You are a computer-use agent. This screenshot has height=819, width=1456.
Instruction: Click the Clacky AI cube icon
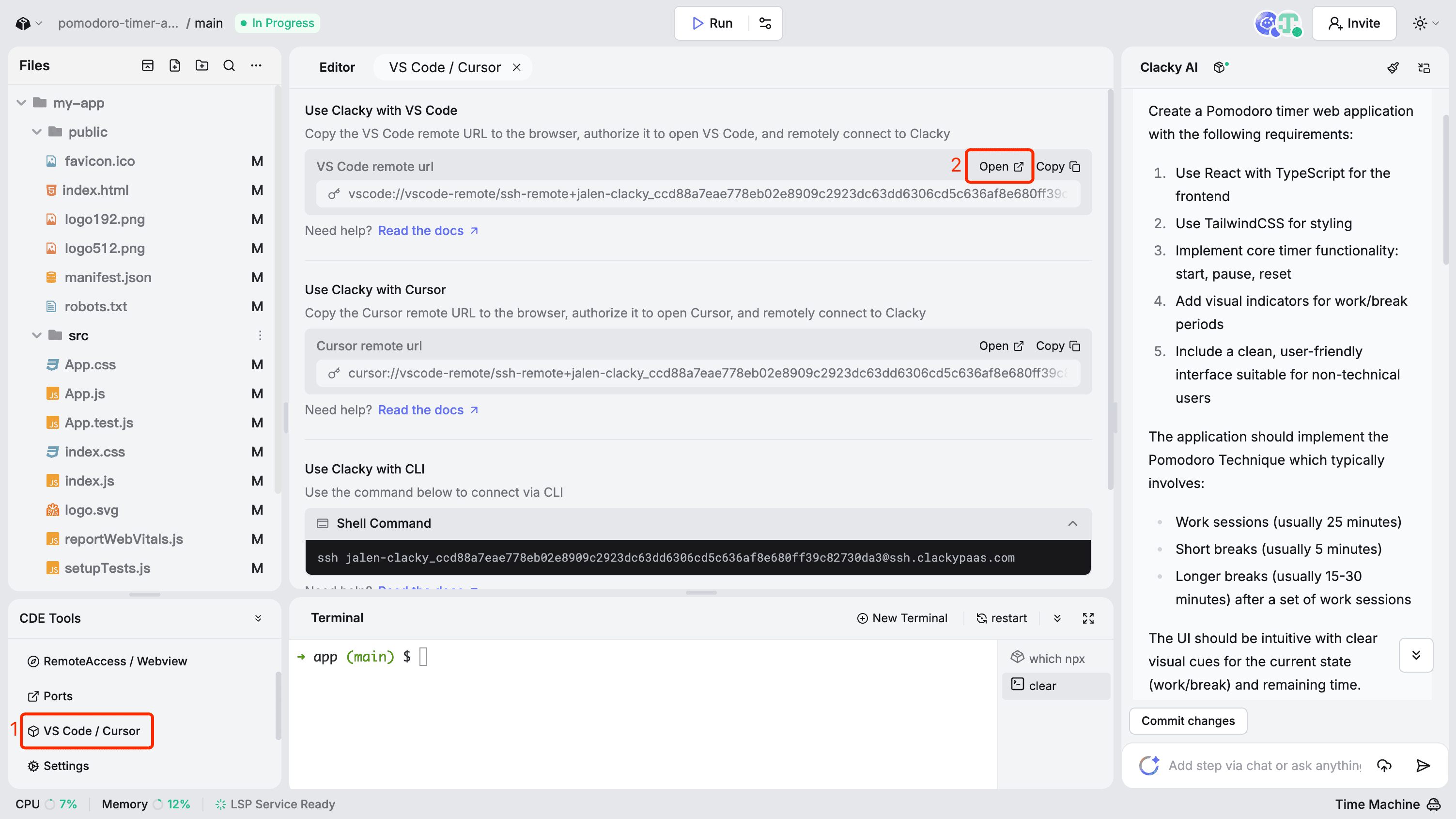(x=1220, y=67)
